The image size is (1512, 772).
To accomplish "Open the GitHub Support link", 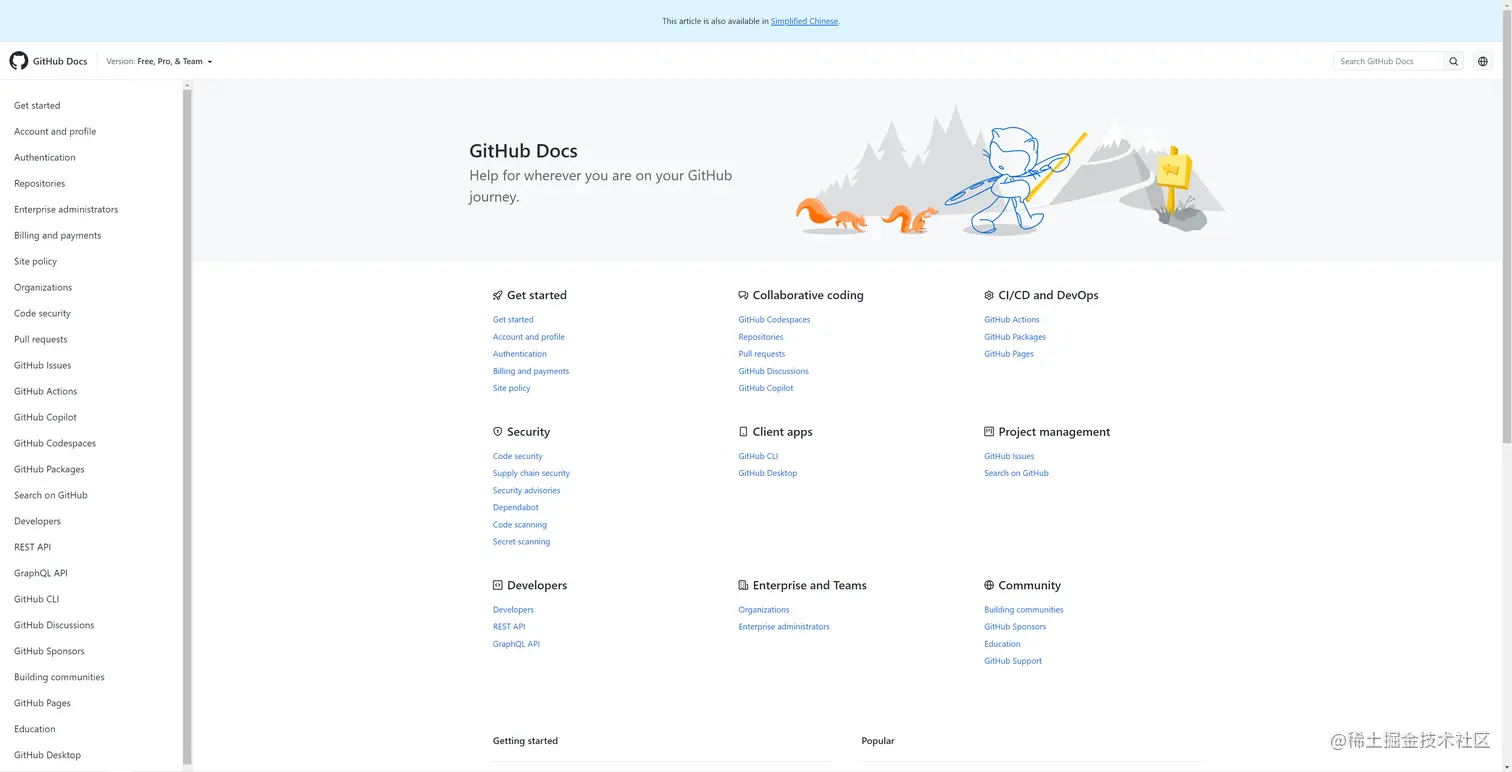I will pyautogui.click(x=1013, y=661).
